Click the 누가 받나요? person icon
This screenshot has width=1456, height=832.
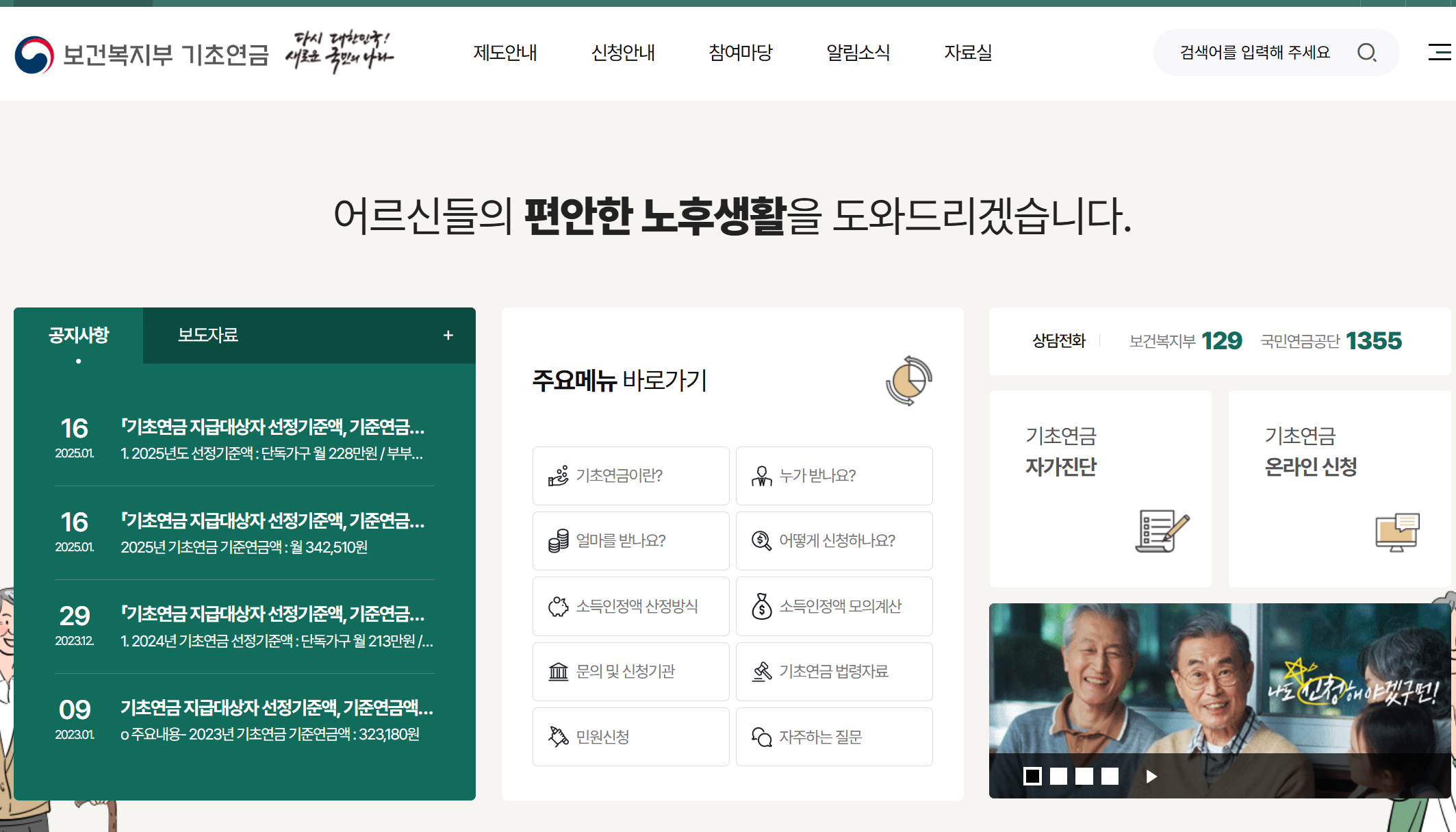[761, 475]
